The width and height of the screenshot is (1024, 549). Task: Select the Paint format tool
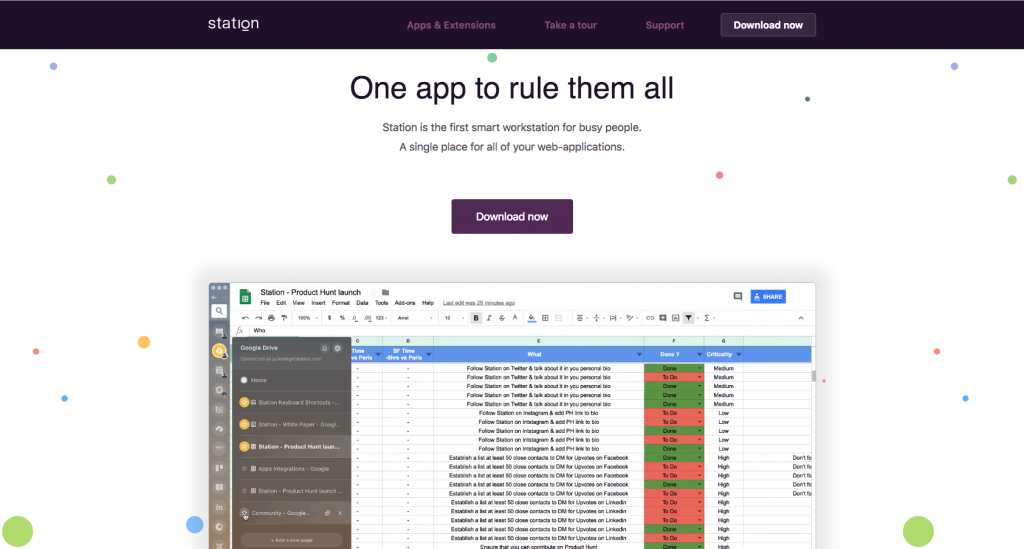[284, 318]
